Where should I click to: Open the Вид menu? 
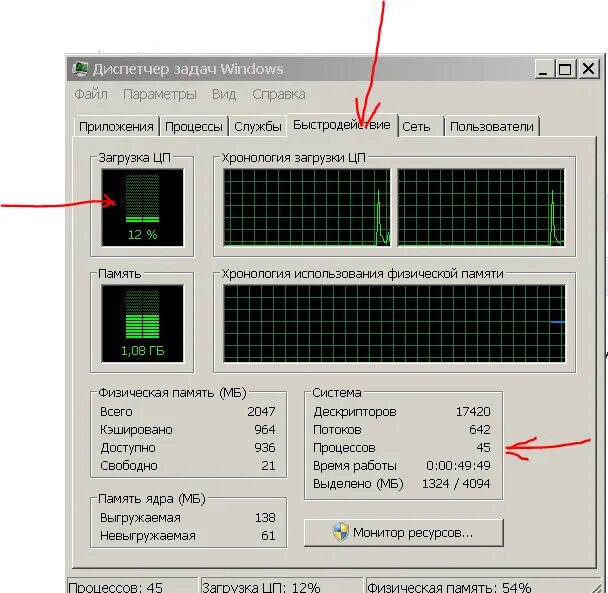[224, 94]
